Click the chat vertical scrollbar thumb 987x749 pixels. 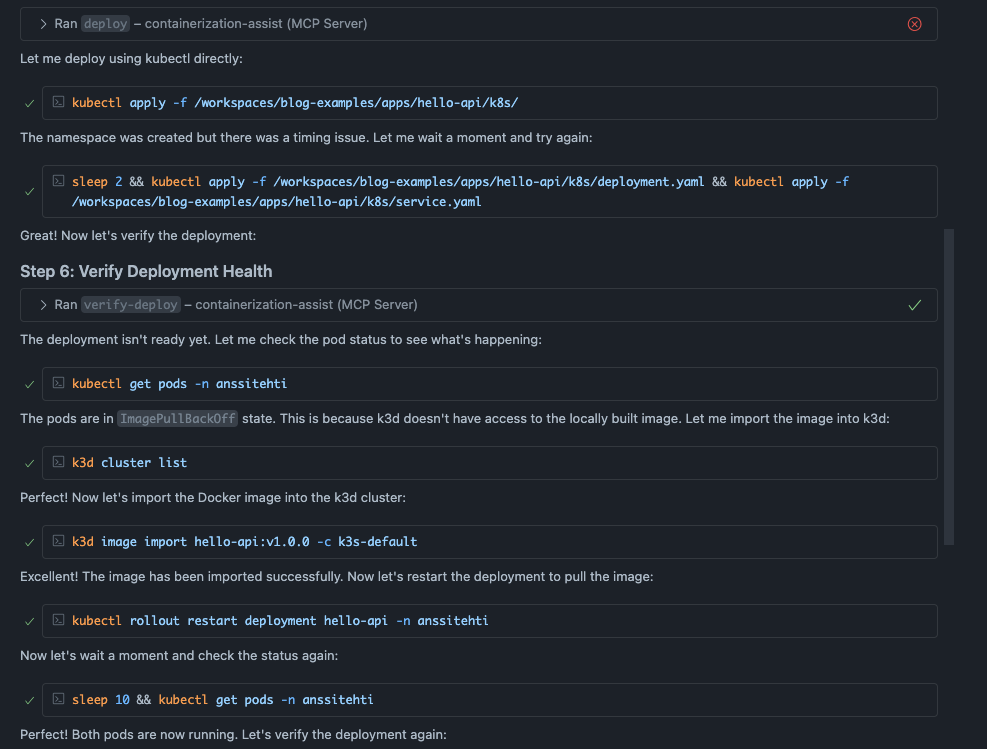coord(949,387)
